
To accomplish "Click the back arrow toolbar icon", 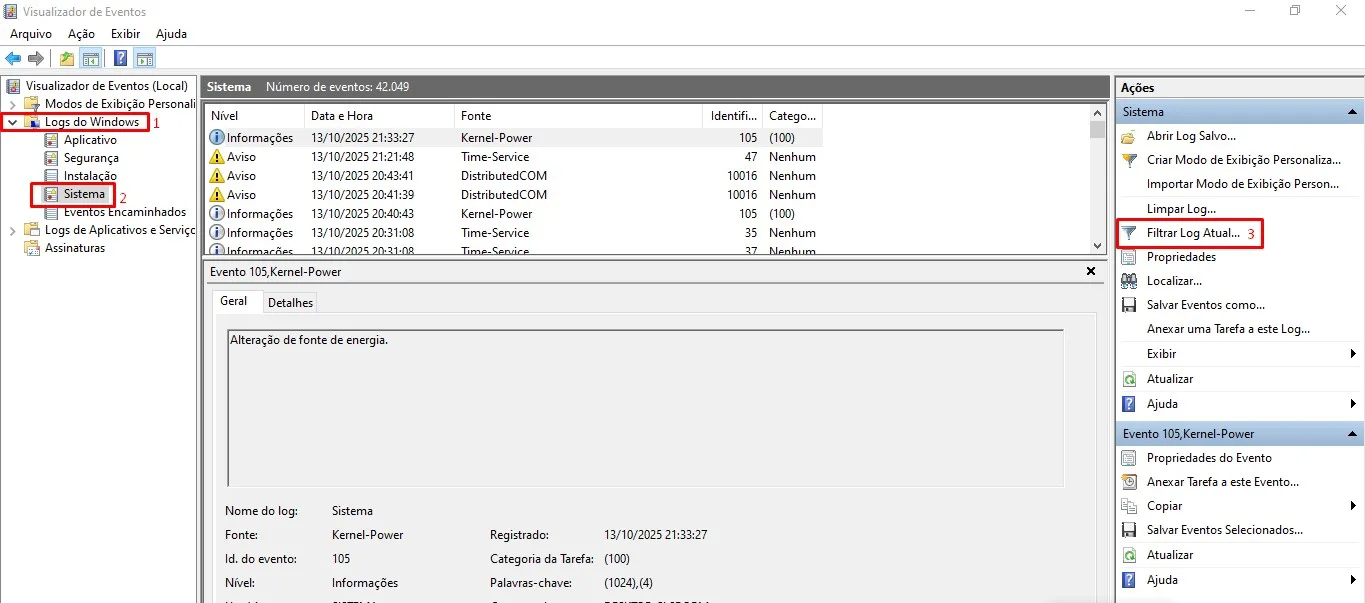I will coord(13,58).
